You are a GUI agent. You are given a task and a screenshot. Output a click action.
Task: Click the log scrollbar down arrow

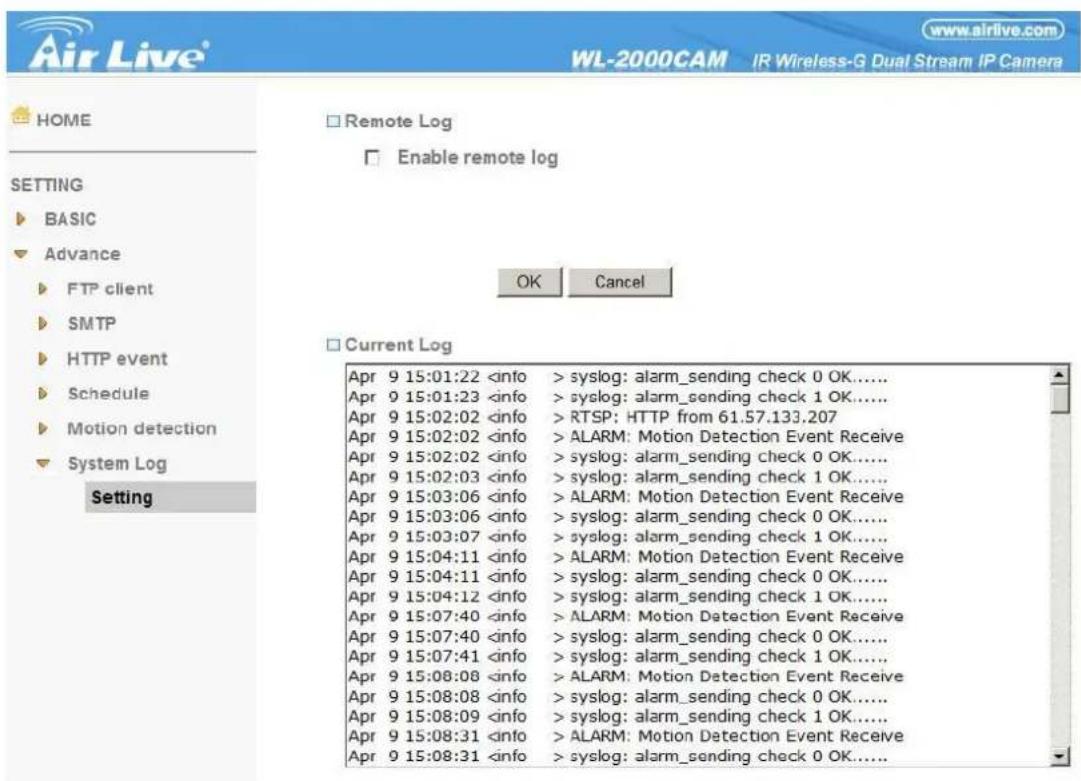[1059, 756]
